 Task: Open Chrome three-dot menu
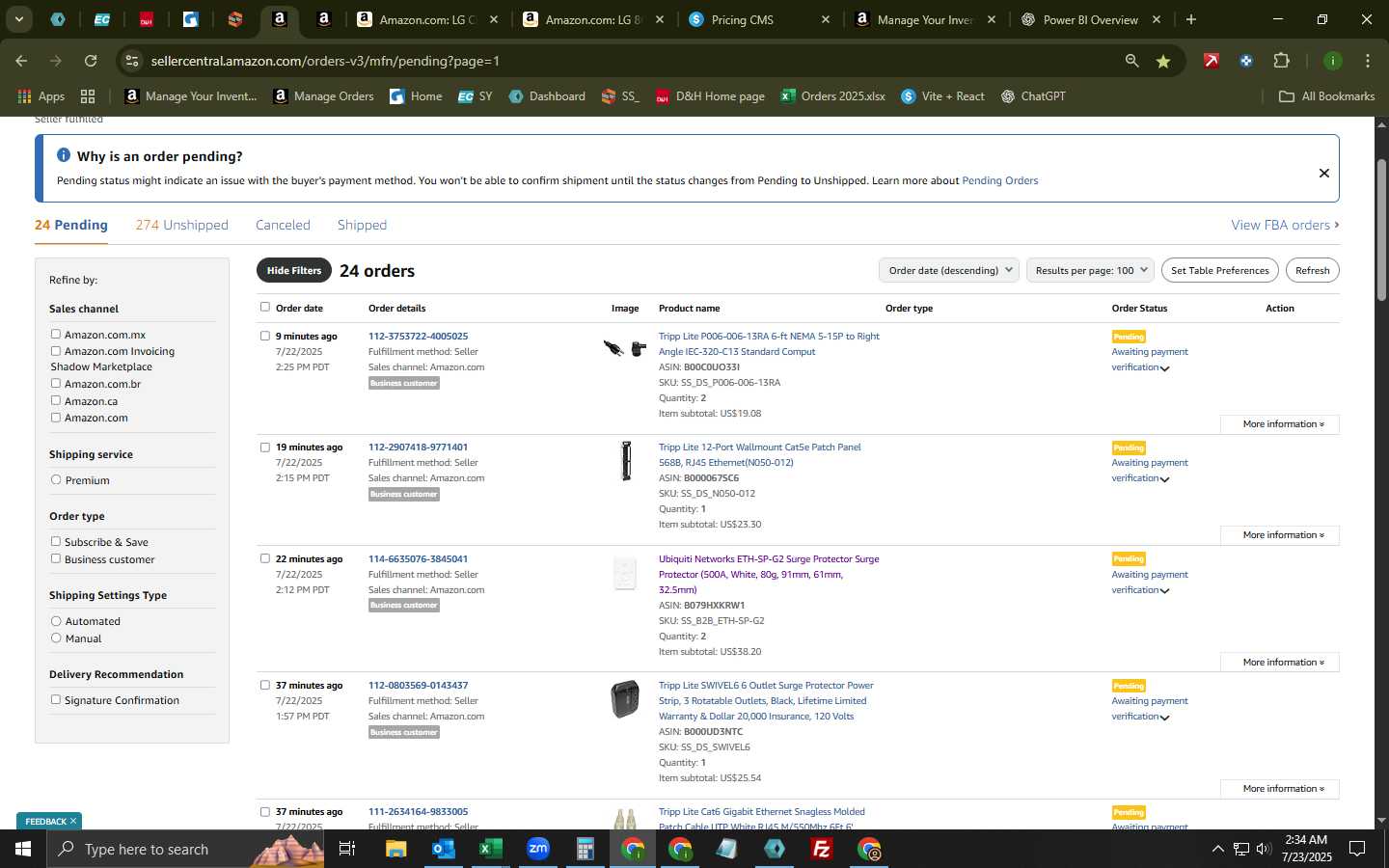[1367, 61]
